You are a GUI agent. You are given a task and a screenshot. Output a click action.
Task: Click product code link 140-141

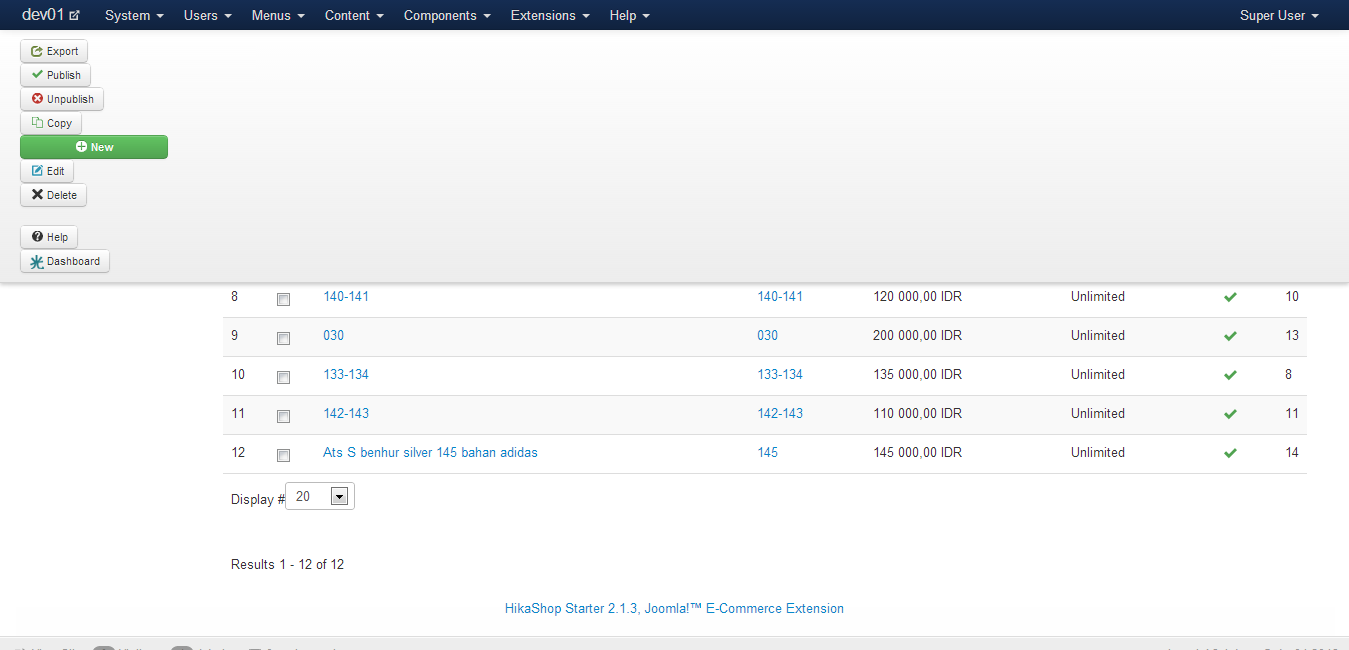[780, 296]
